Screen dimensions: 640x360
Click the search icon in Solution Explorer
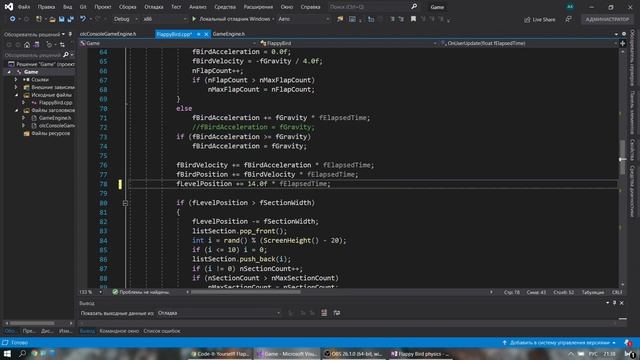click(66, 54)
